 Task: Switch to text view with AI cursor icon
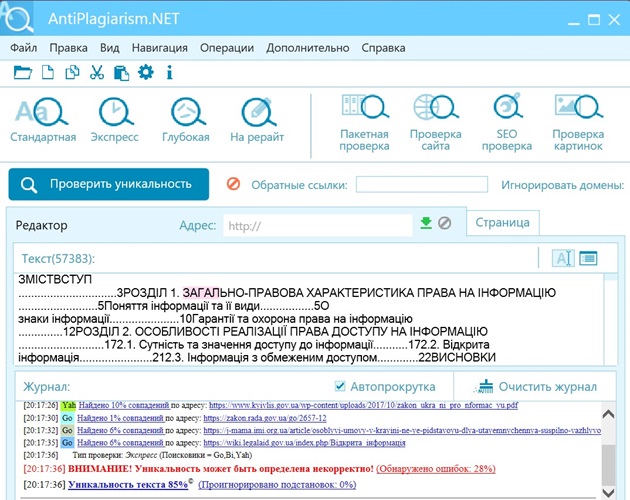pyautogui.click(x=563, y=258)
